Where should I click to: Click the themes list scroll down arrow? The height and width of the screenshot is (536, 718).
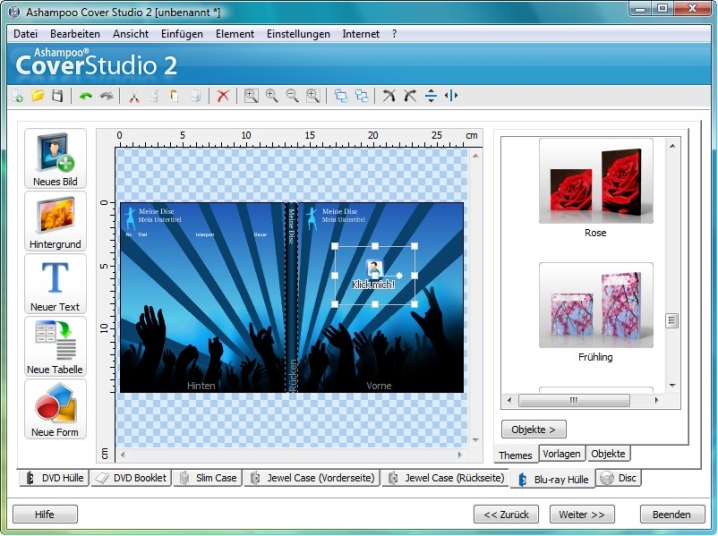tap(672, 384)
